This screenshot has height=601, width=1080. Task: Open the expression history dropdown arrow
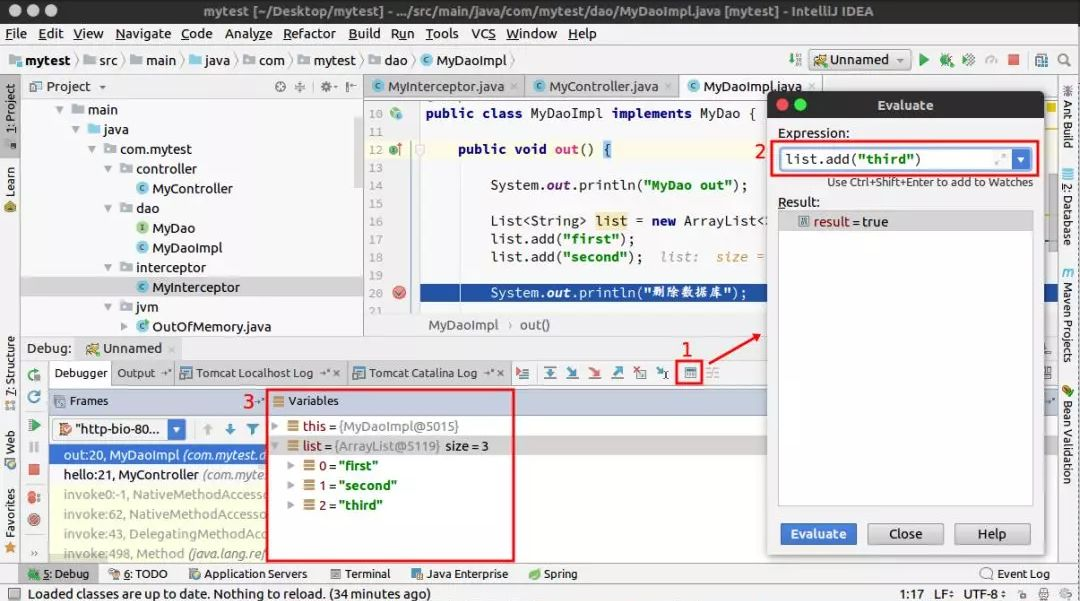[1021, 160]
